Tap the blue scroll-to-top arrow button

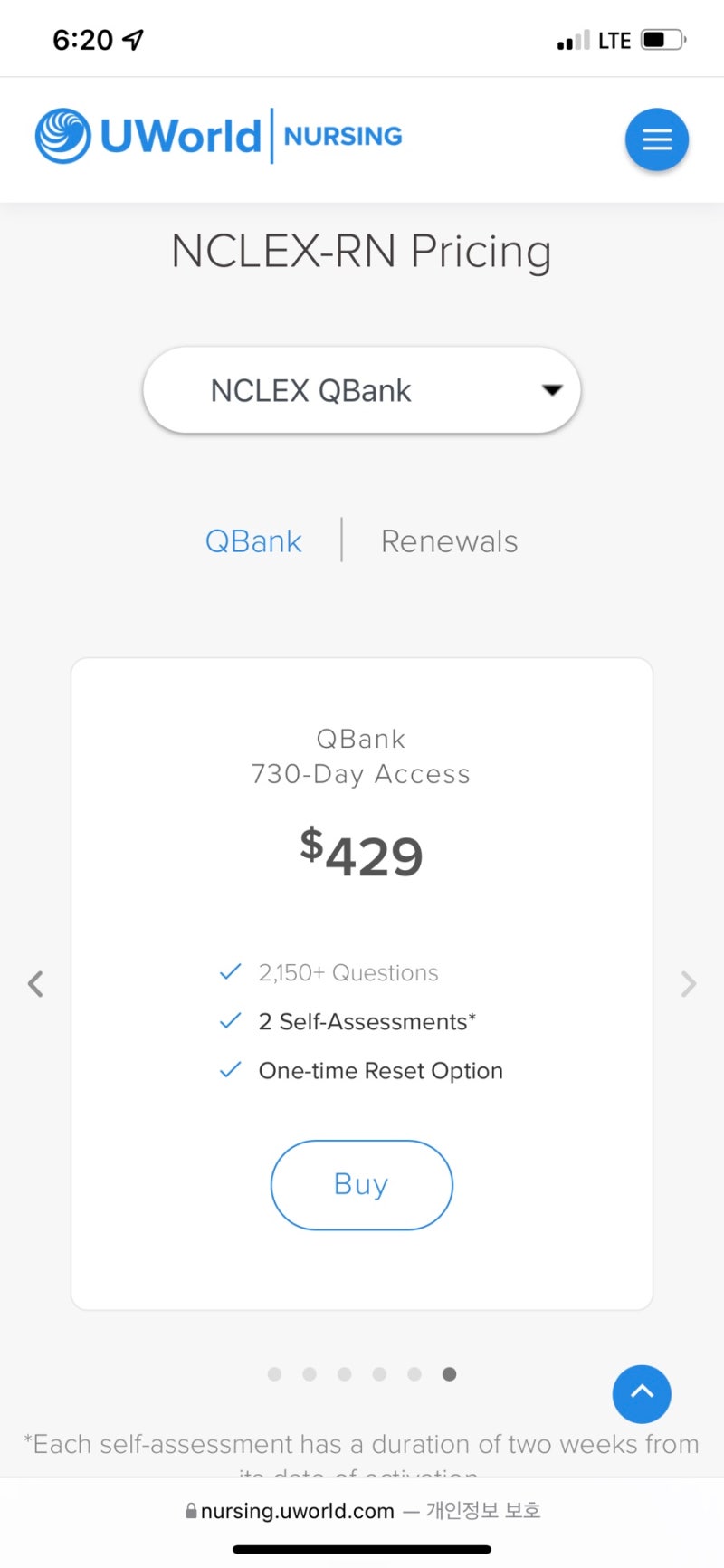(642, 1394)
